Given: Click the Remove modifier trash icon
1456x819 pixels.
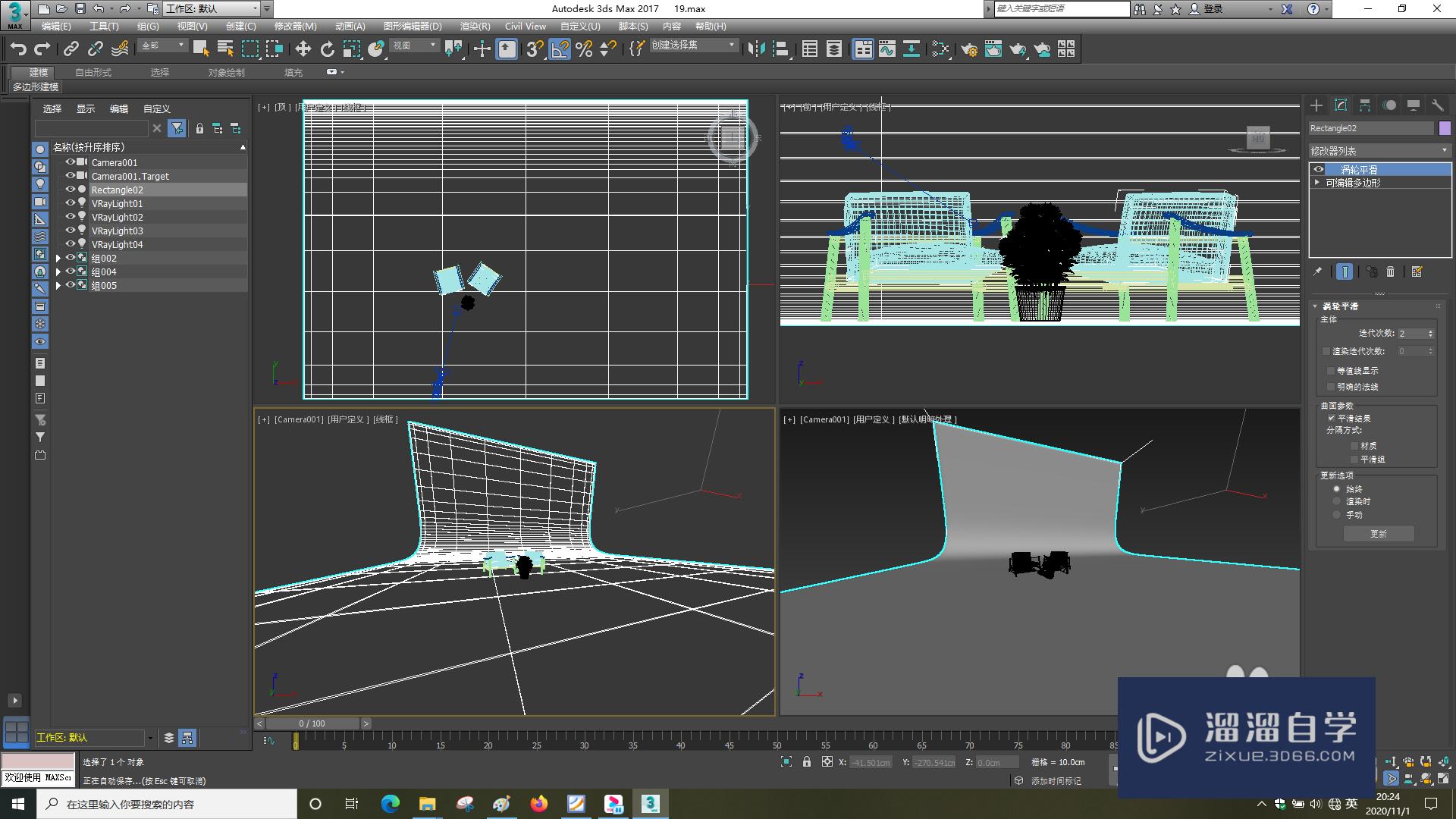Looking at the screenshot, I should click(1390, 271).
